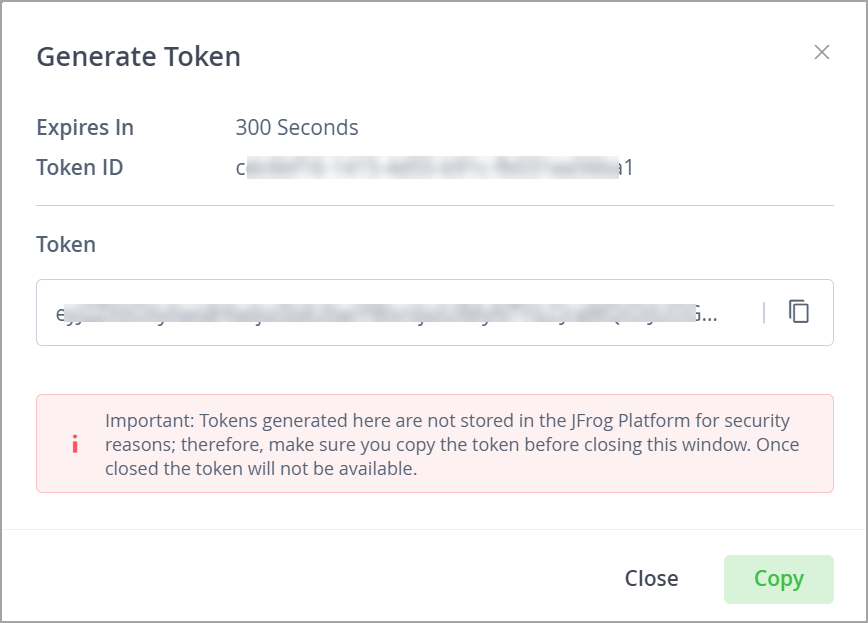Click the 300 Seconds expiration text

[297, 127]
